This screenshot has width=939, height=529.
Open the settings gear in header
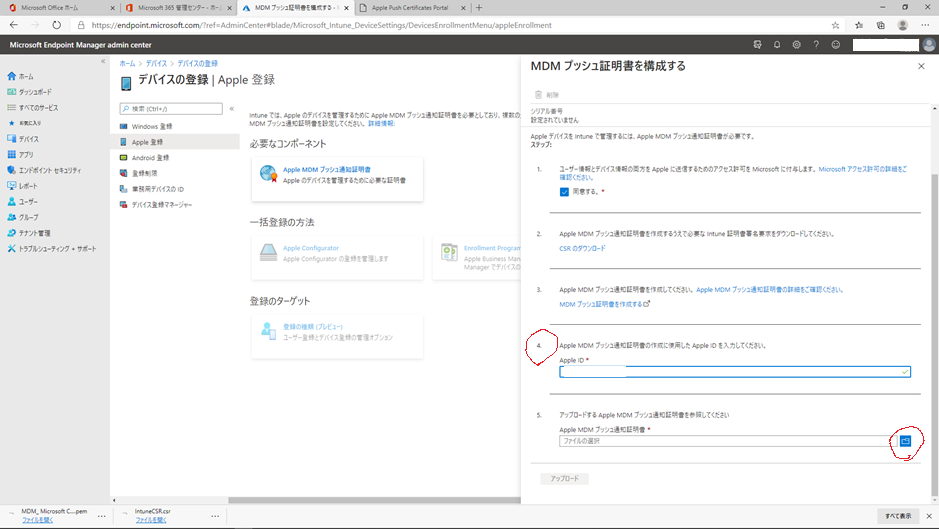[796, 44]
